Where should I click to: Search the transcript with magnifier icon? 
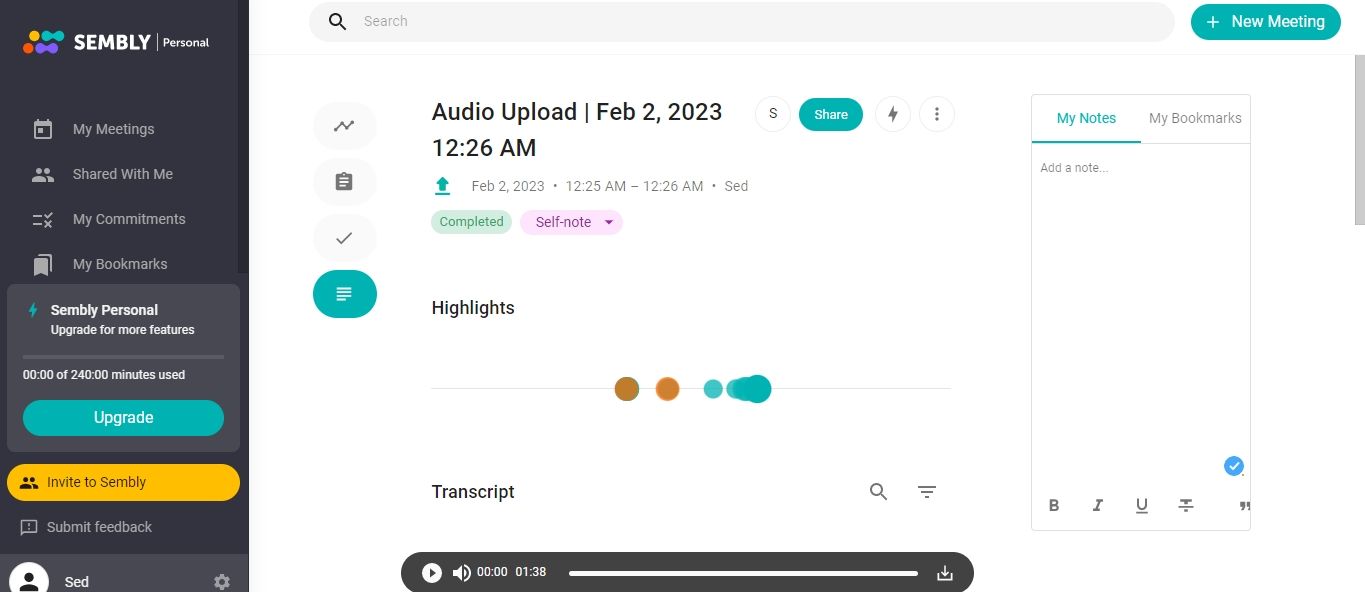click(x=878, y=492)
